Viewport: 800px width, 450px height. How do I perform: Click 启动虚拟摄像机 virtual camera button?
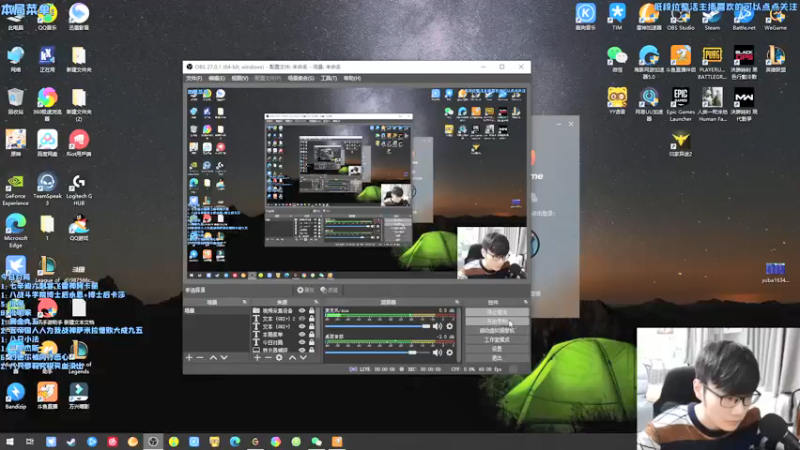pos(497,331)
